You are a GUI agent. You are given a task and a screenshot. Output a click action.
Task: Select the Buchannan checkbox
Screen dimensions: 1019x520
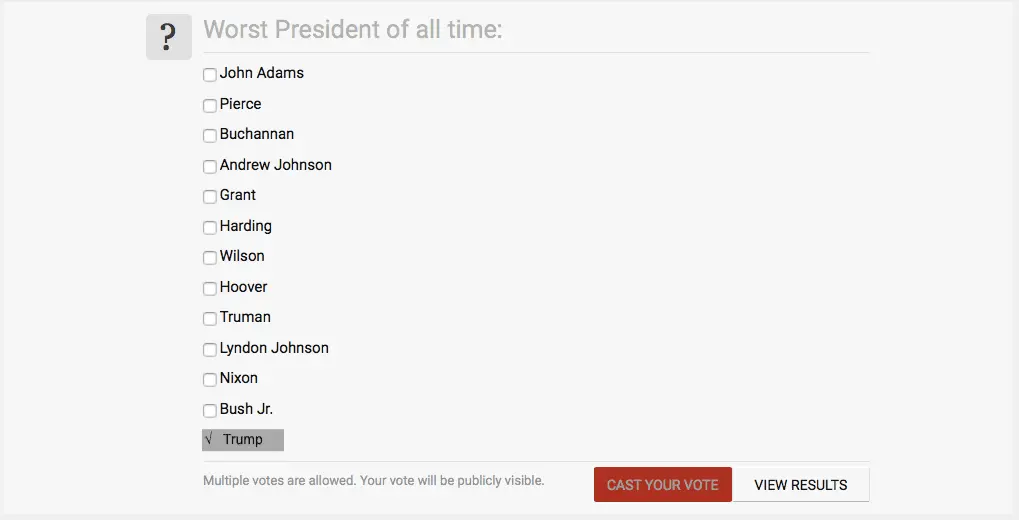pos(210,135)
